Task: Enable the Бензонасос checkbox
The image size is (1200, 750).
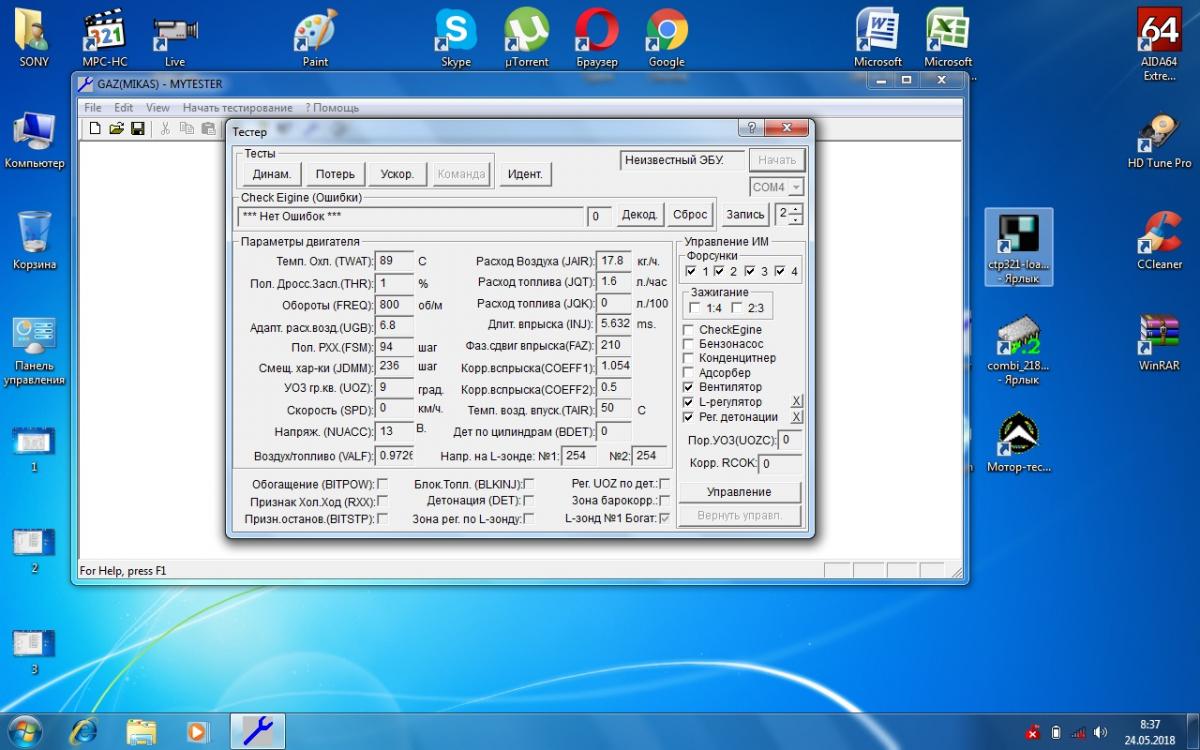Action: (689, 344)
